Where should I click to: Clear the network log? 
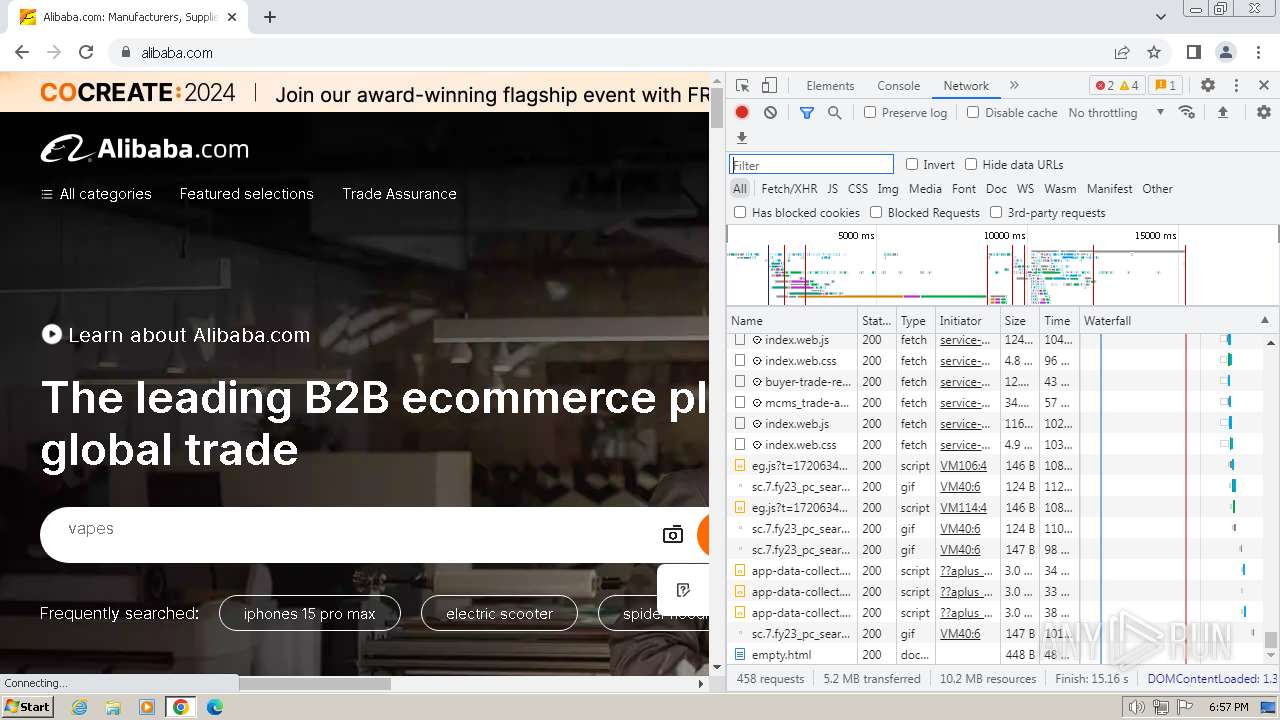point(770,113)
